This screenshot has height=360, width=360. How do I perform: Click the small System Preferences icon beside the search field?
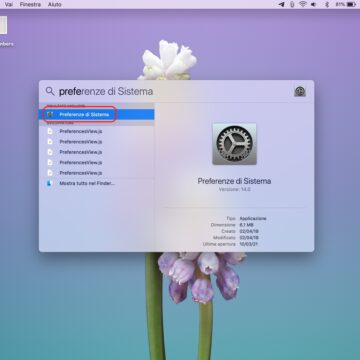300,91
